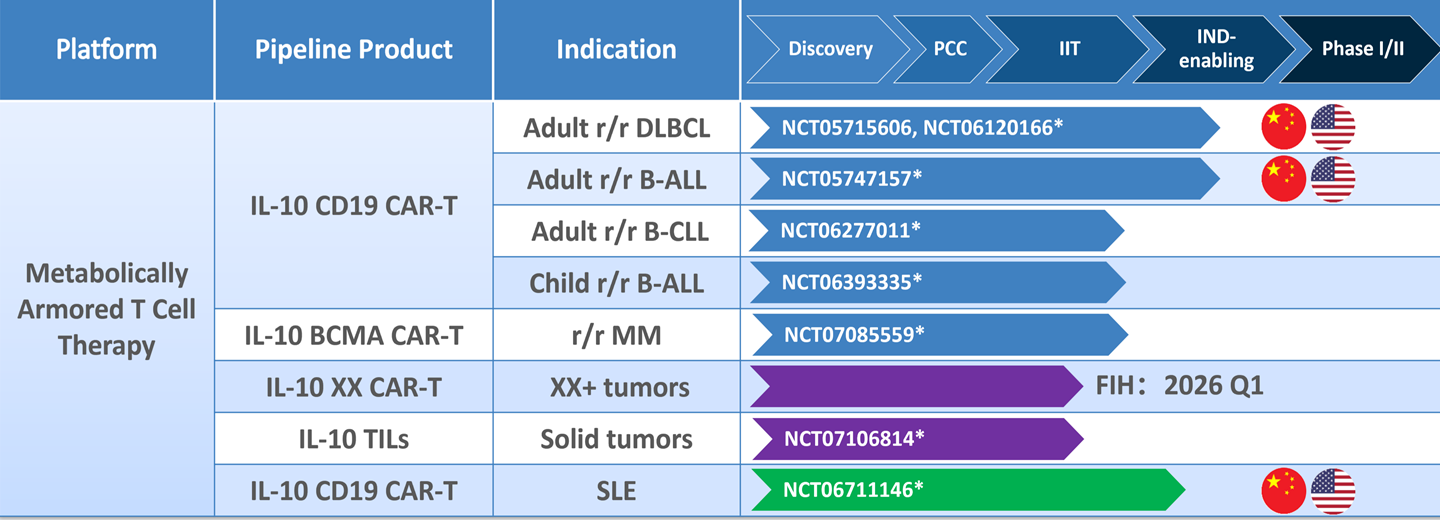Image resolution: width=1440 pixels, height=520 pixels.
Task: Click the IL-10 BCMA CAR-T product cell
Action: click(353, 335)
